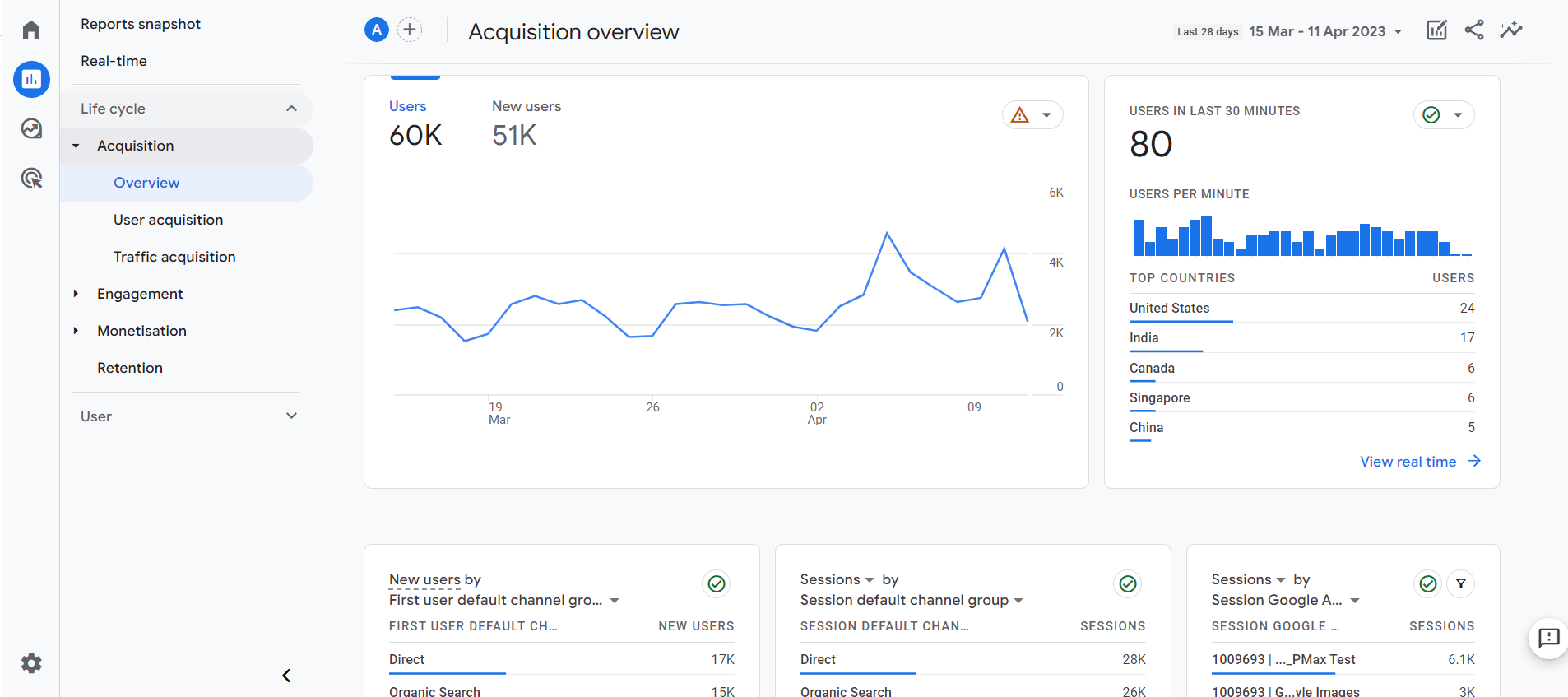Image resolution: width=1568 pixels, height=697 pixels.
Task: Open Reports snapshot
Action: click(x=141, y=24)
